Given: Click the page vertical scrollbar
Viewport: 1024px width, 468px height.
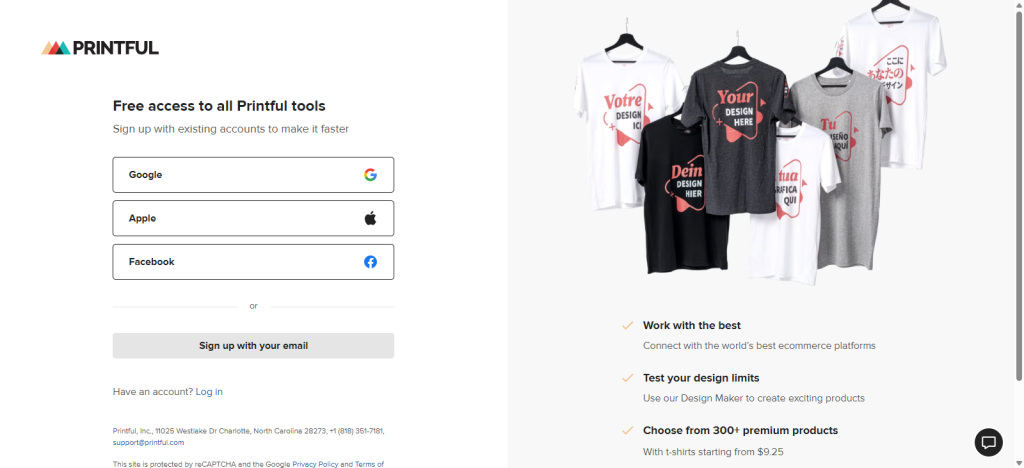Looking at the screenshot, I should 1019,196.
